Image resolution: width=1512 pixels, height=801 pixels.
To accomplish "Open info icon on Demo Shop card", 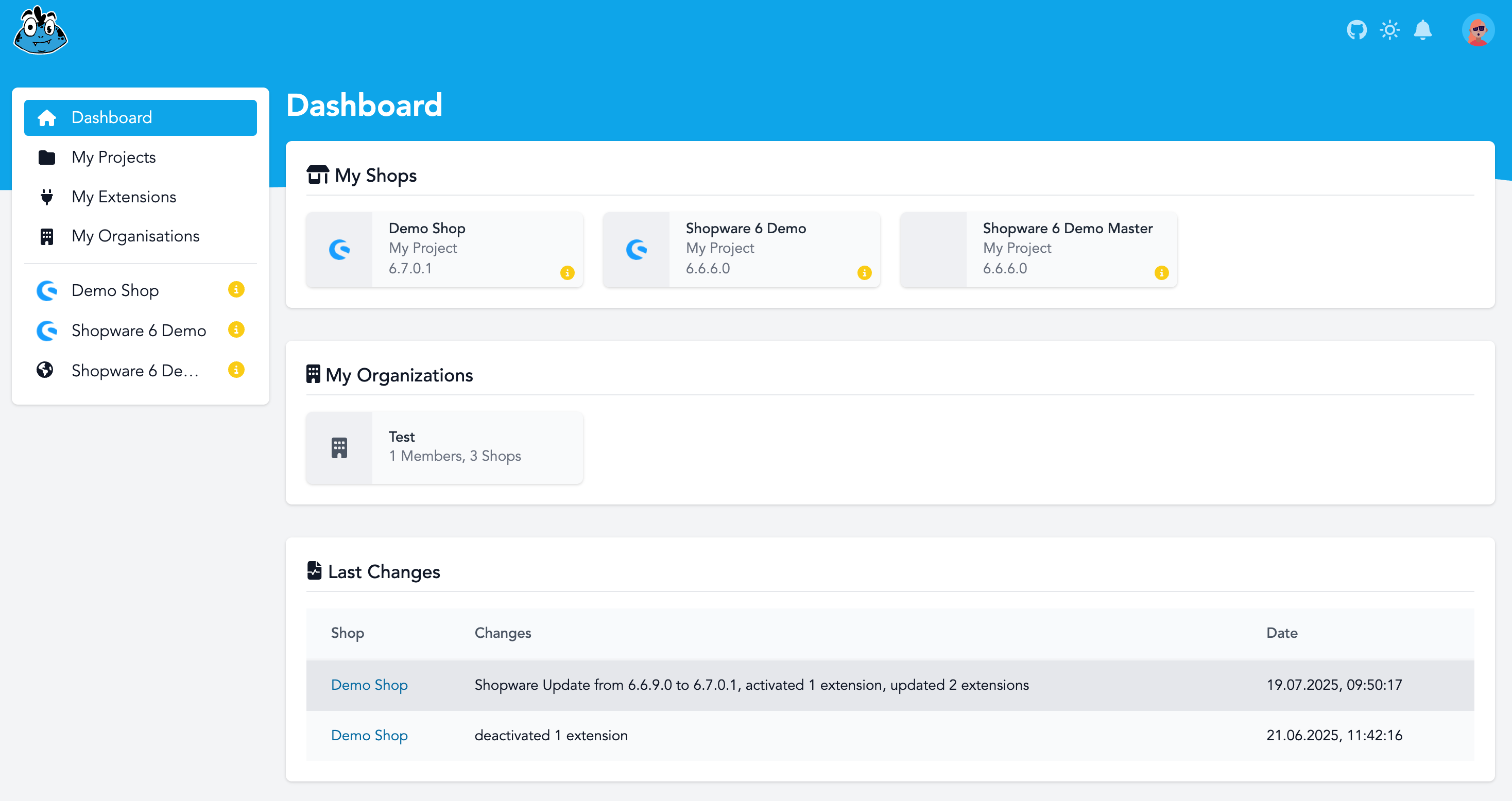I will (x=567, y=272).
